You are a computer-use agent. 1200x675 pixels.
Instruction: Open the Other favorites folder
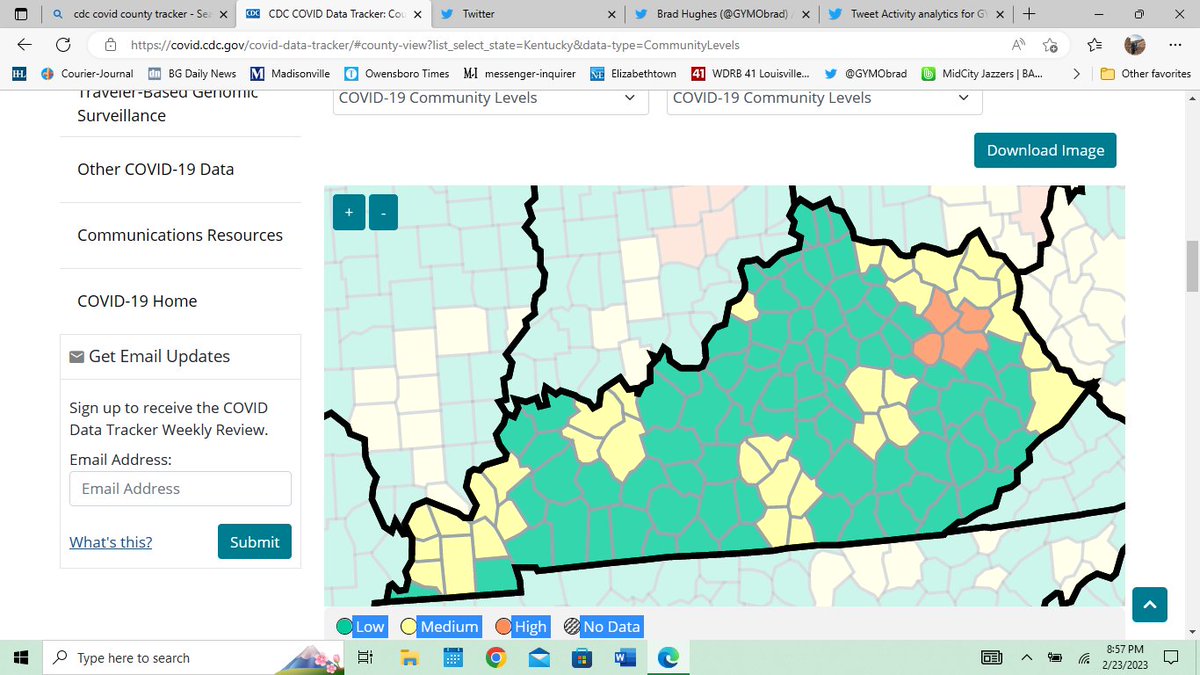pyautogui.click(x=1145, y=74)
